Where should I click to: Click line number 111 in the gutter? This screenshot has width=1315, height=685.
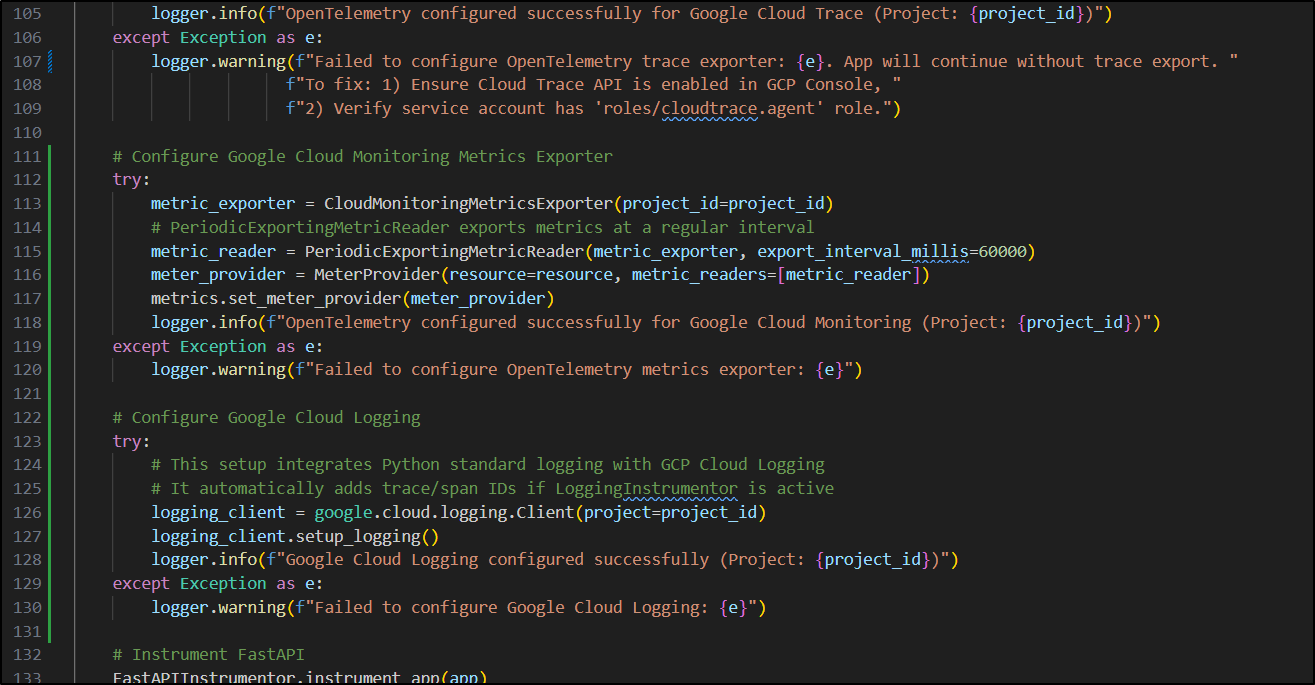27,156
